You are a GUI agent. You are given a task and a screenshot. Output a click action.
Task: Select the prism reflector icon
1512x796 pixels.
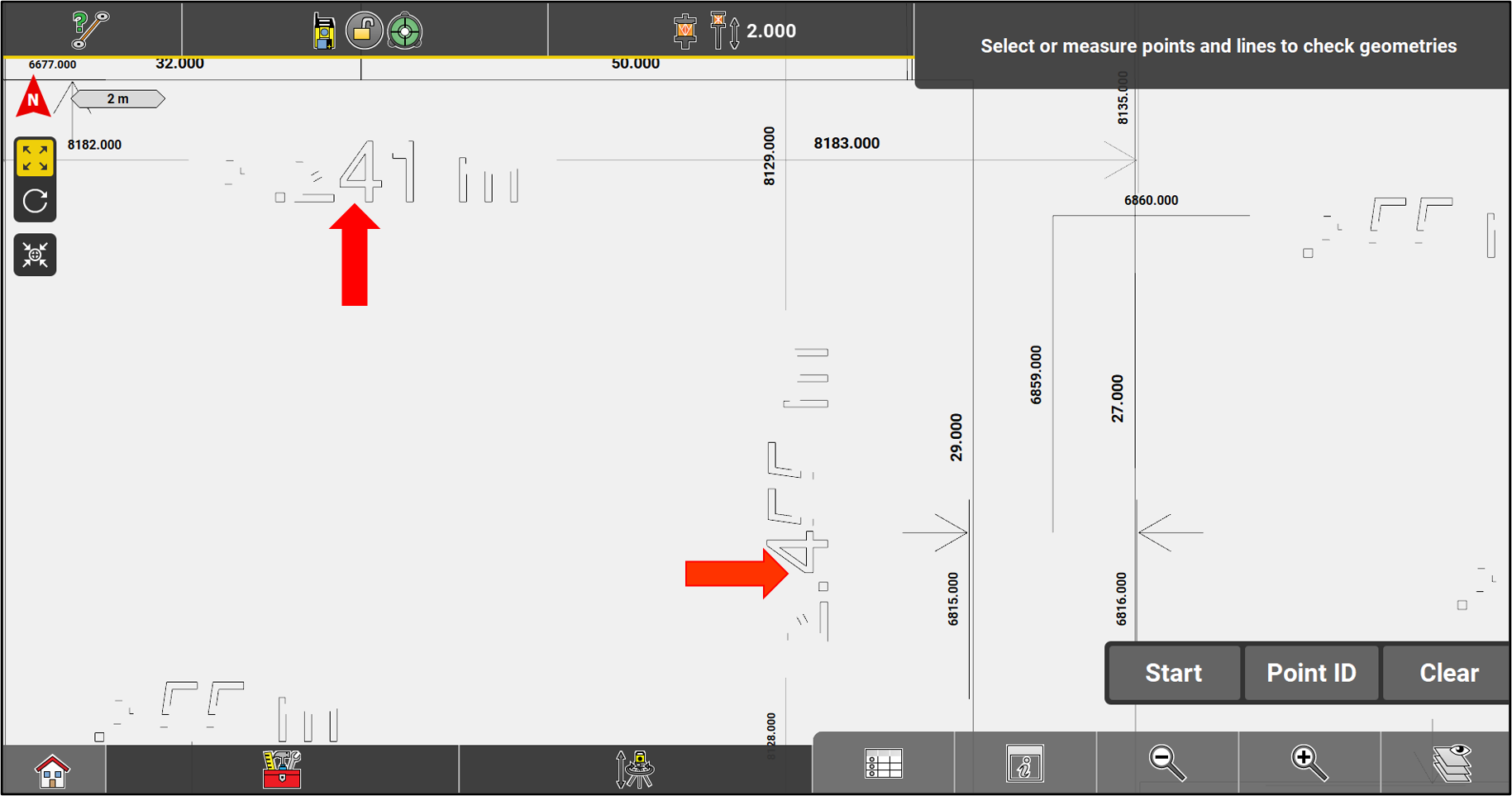point(684,31)
